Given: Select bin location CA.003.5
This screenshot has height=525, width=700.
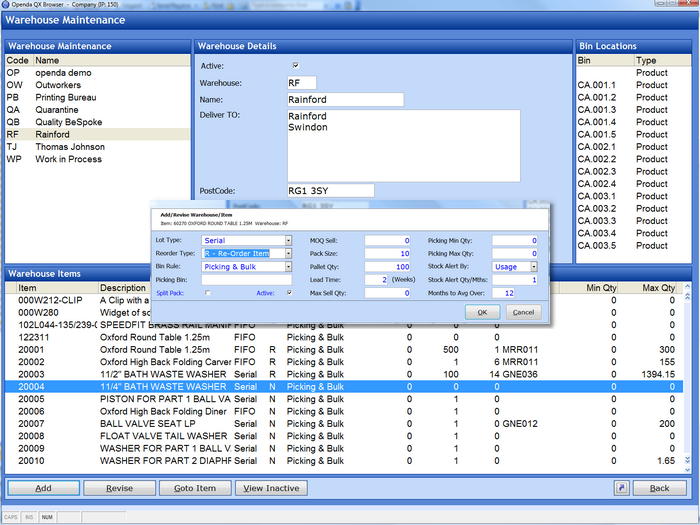Looking at the screenshot, I should tap(633, 246).
